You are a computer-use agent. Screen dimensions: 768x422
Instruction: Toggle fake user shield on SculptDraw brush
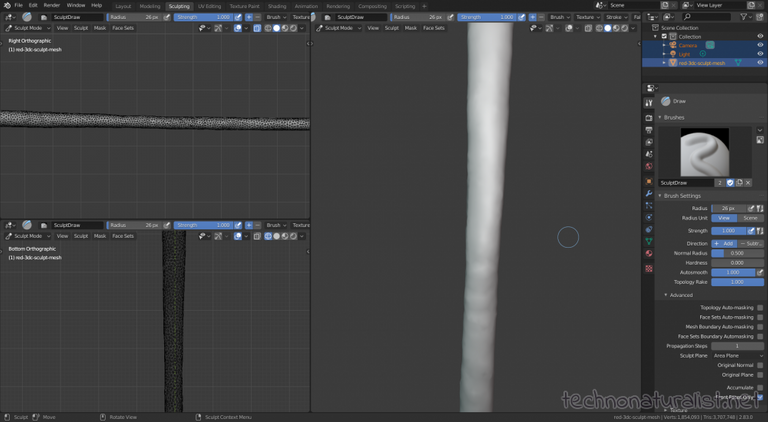click(730, 183)
